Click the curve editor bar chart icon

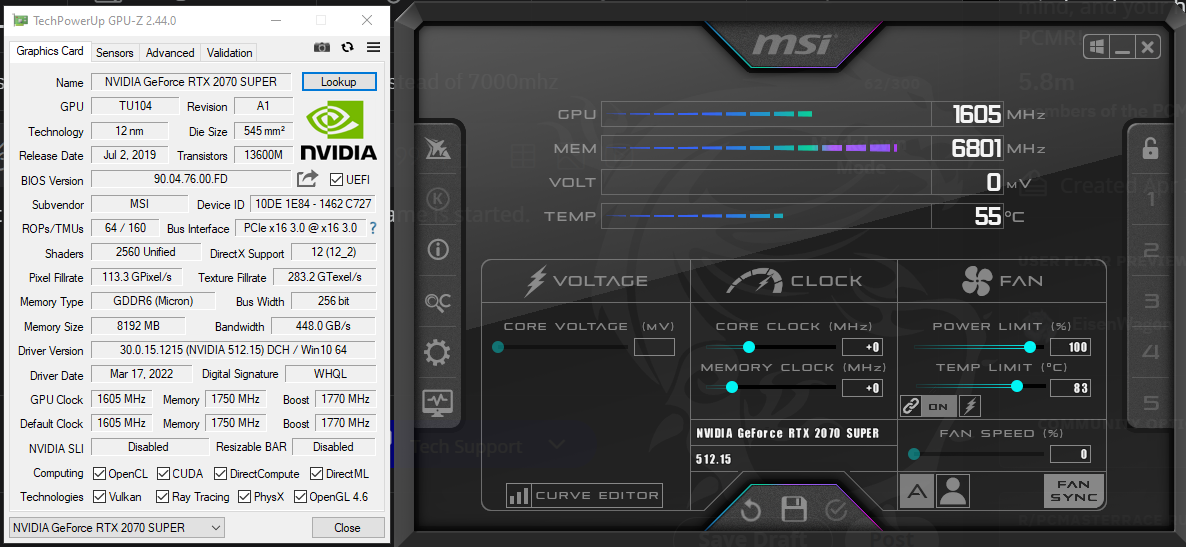pos(519,496)
